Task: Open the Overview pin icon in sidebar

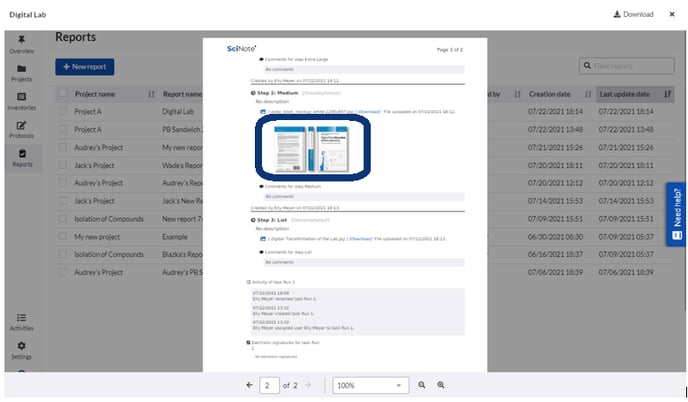Action: 22,40
